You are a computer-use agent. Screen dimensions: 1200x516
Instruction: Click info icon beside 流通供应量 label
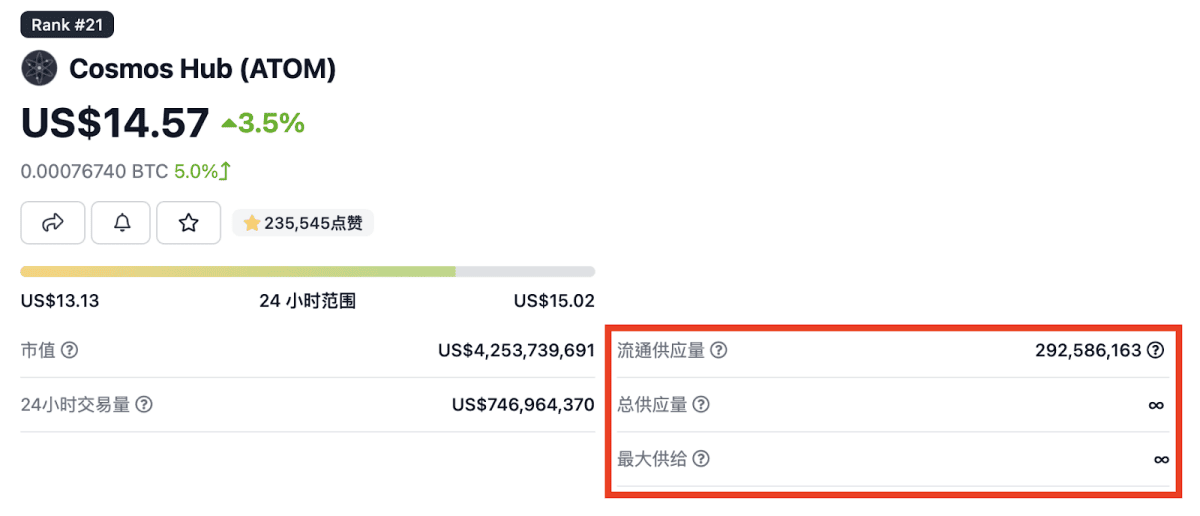[x=718, y=351]
